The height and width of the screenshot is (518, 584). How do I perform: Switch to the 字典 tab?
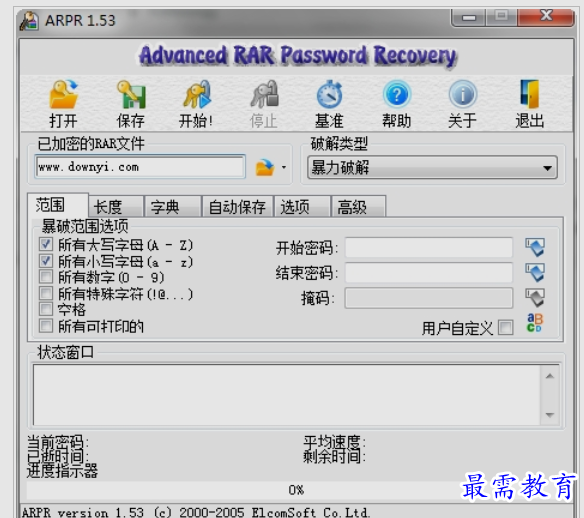[173, 207]
